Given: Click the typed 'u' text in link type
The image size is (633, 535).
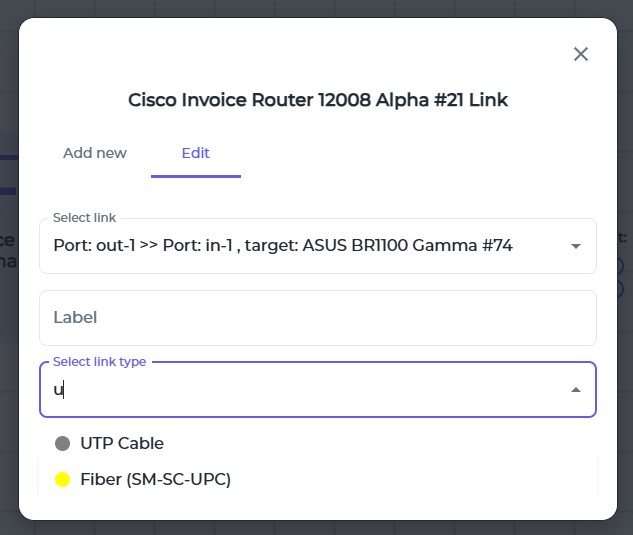Looking at the screenshot, I should click(x=58, y=390).
